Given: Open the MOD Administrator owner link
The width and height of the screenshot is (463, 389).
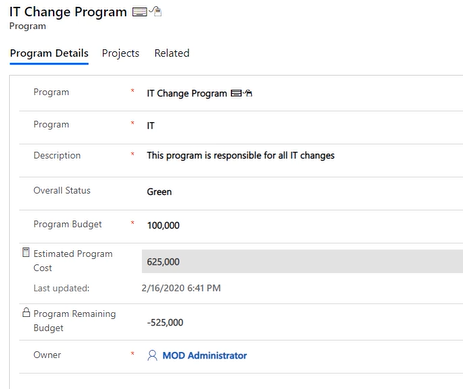Looking at the screenshot, I should point(204,356).
